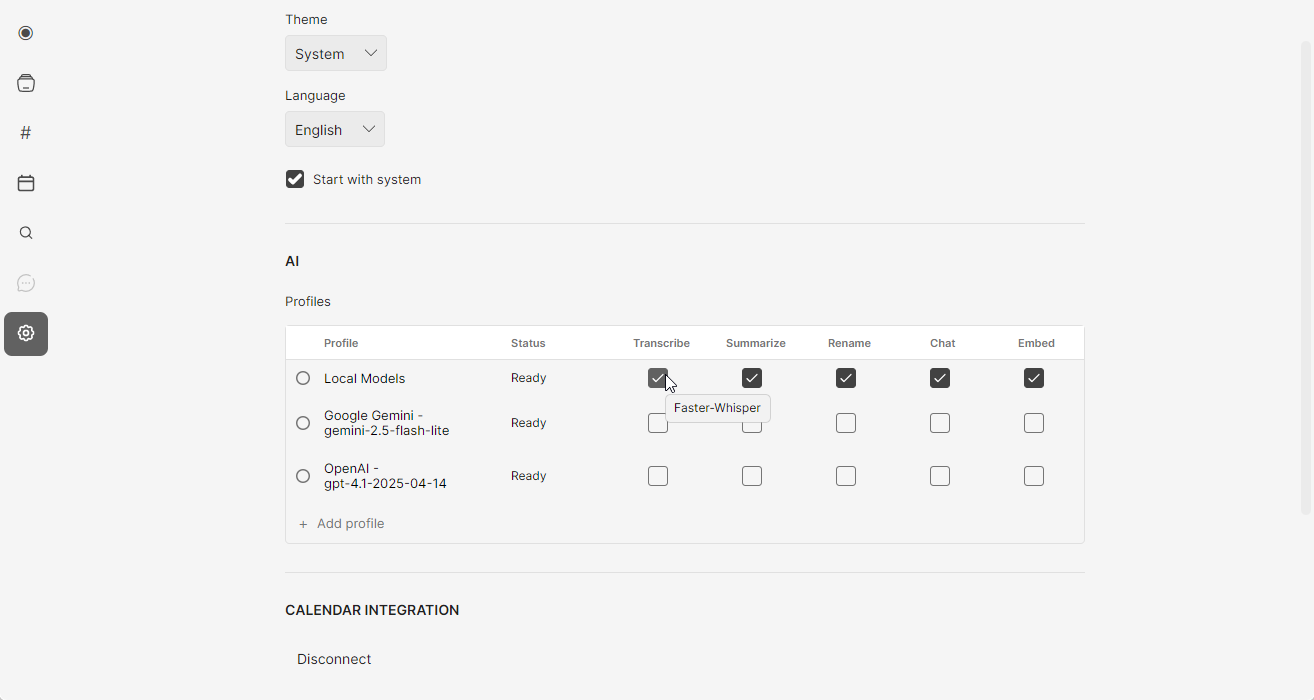The height and width of the screenshot is (700, 1314).
Task: Click the record icon in the sidebar
Action: click(x=26, y=33)
